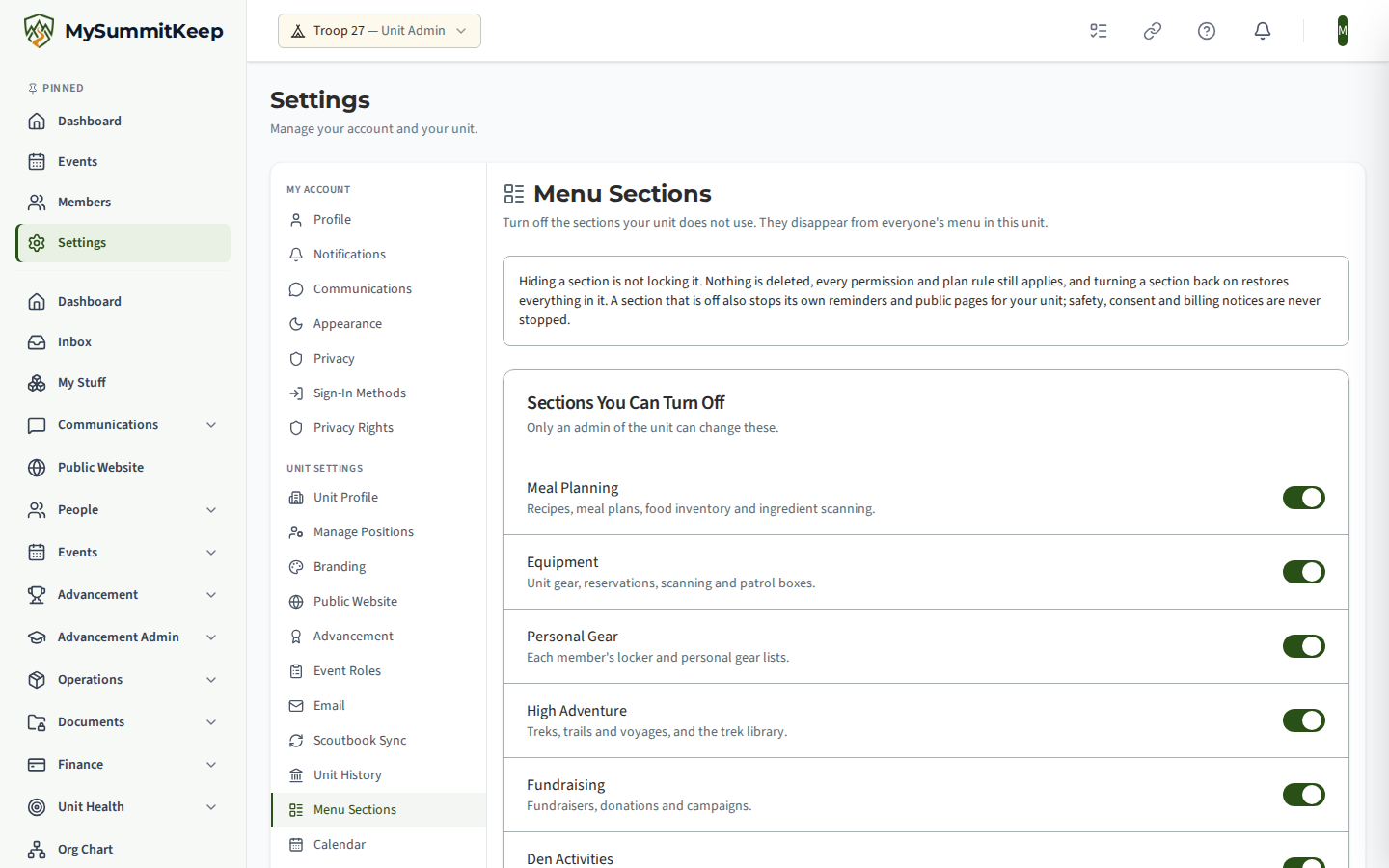Expand the Finance sidebar group
The width and height of the screenshot is (1389, 868).
point(123,765)
